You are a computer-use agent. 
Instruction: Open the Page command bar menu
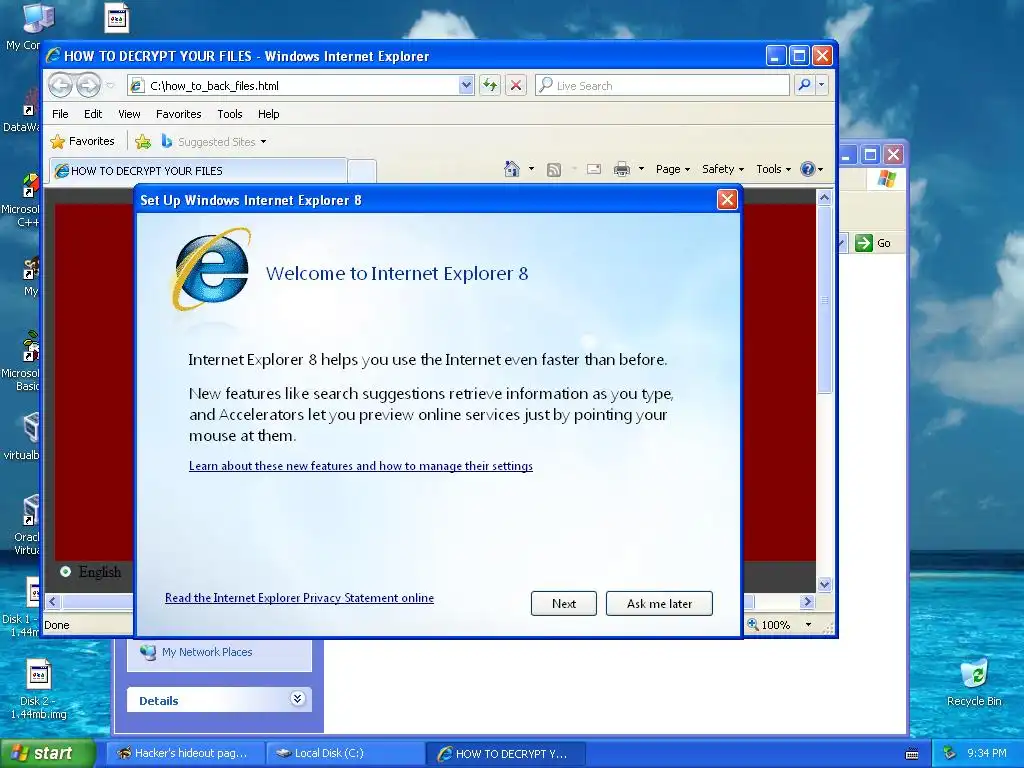(673, 169)
